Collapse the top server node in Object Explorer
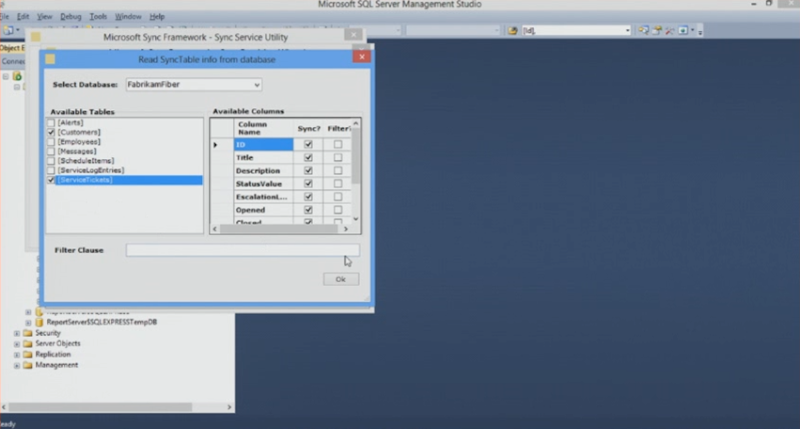 (x=6, y=77)
